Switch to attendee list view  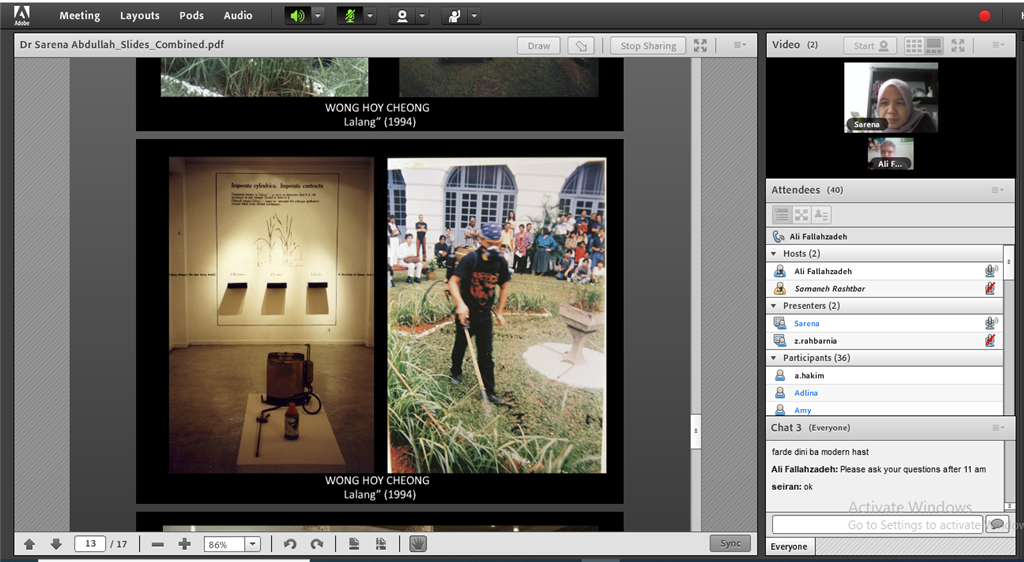782,215
